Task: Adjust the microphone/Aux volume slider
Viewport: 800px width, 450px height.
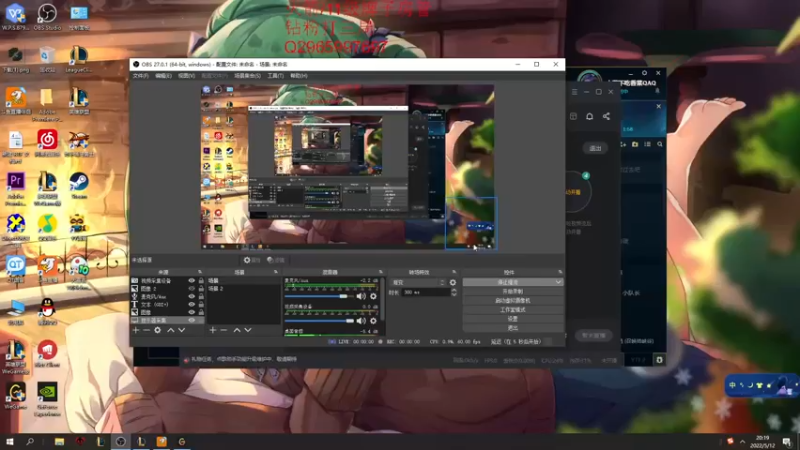Action: click(x=319, y=296)
